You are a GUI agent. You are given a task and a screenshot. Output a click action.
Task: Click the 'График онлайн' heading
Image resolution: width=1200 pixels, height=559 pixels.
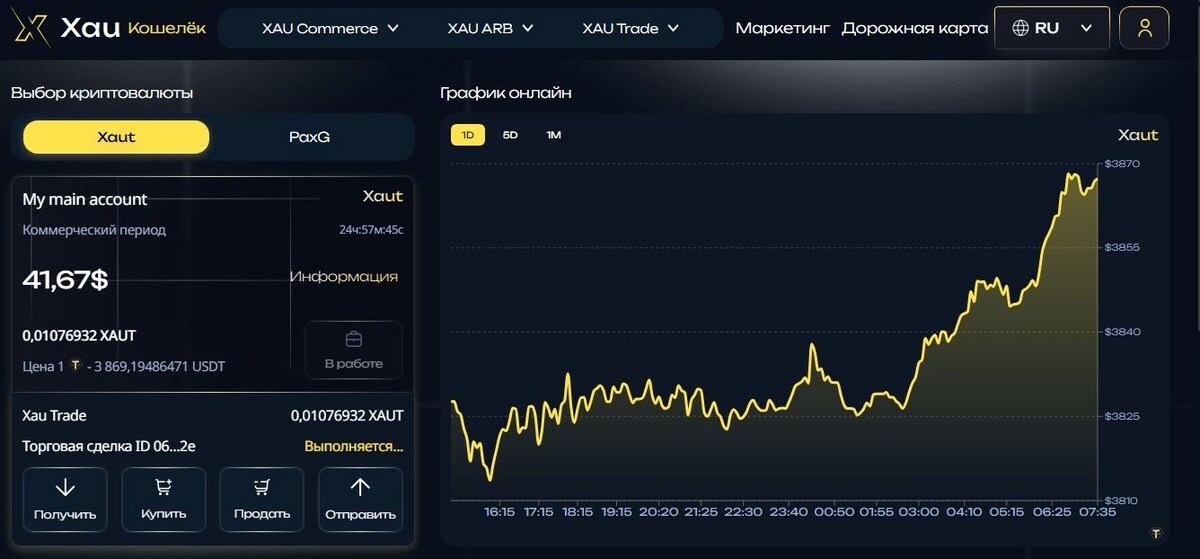coord(506,93)
